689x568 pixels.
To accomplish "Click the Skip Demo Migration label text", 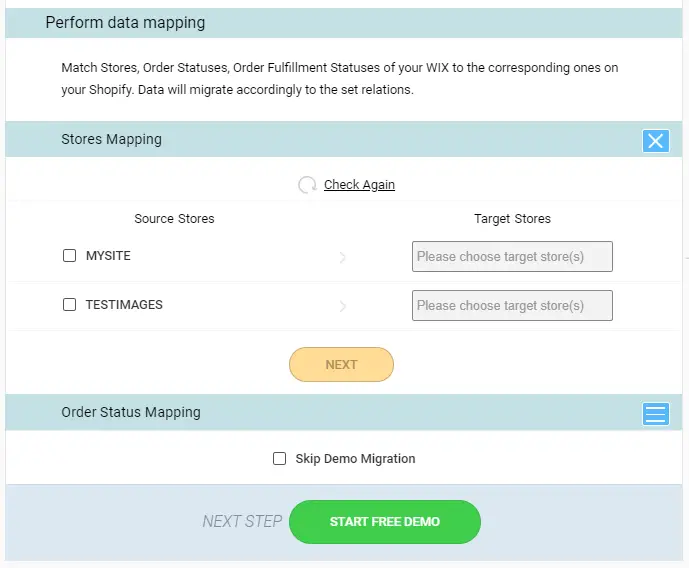I will tap(355, 459).
